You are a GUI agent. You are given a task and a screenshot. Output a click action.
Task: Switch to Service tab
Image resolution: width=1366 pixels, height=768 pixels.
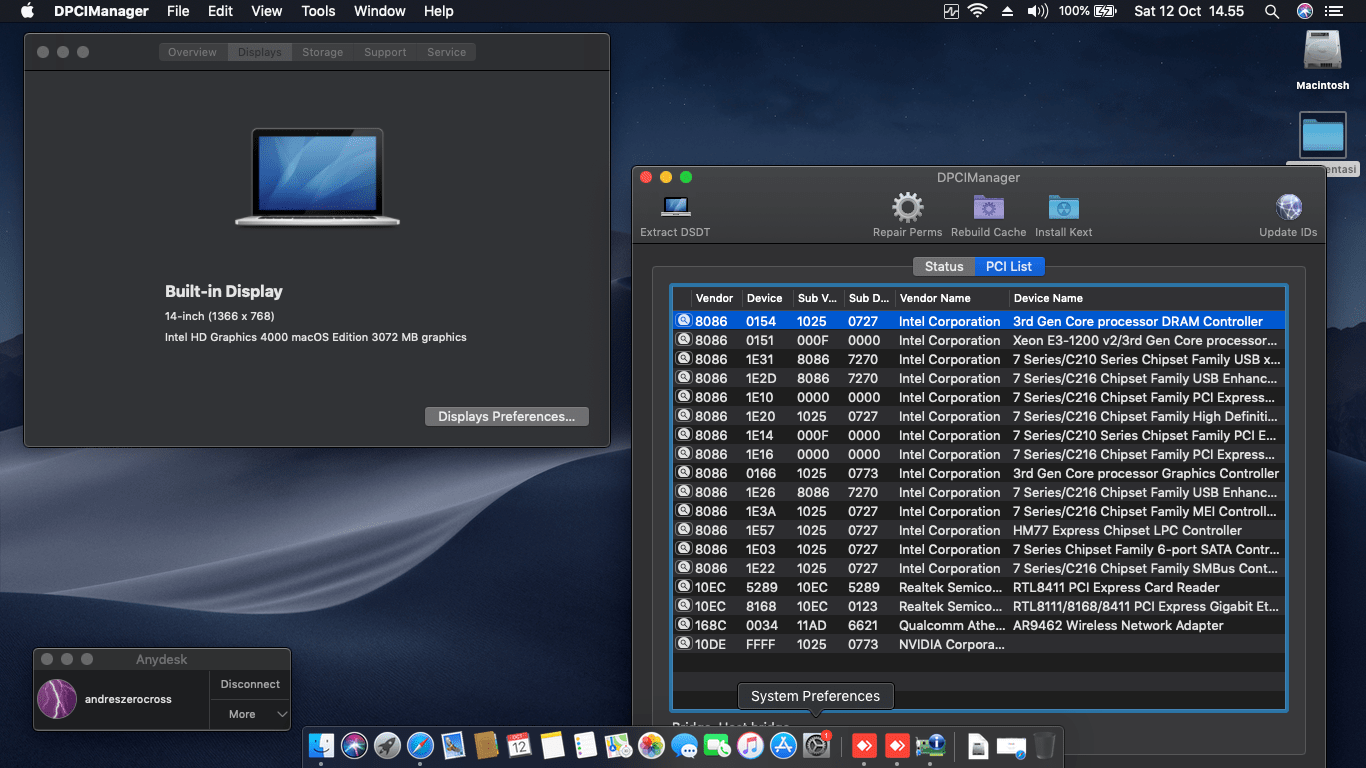point(446,52)
